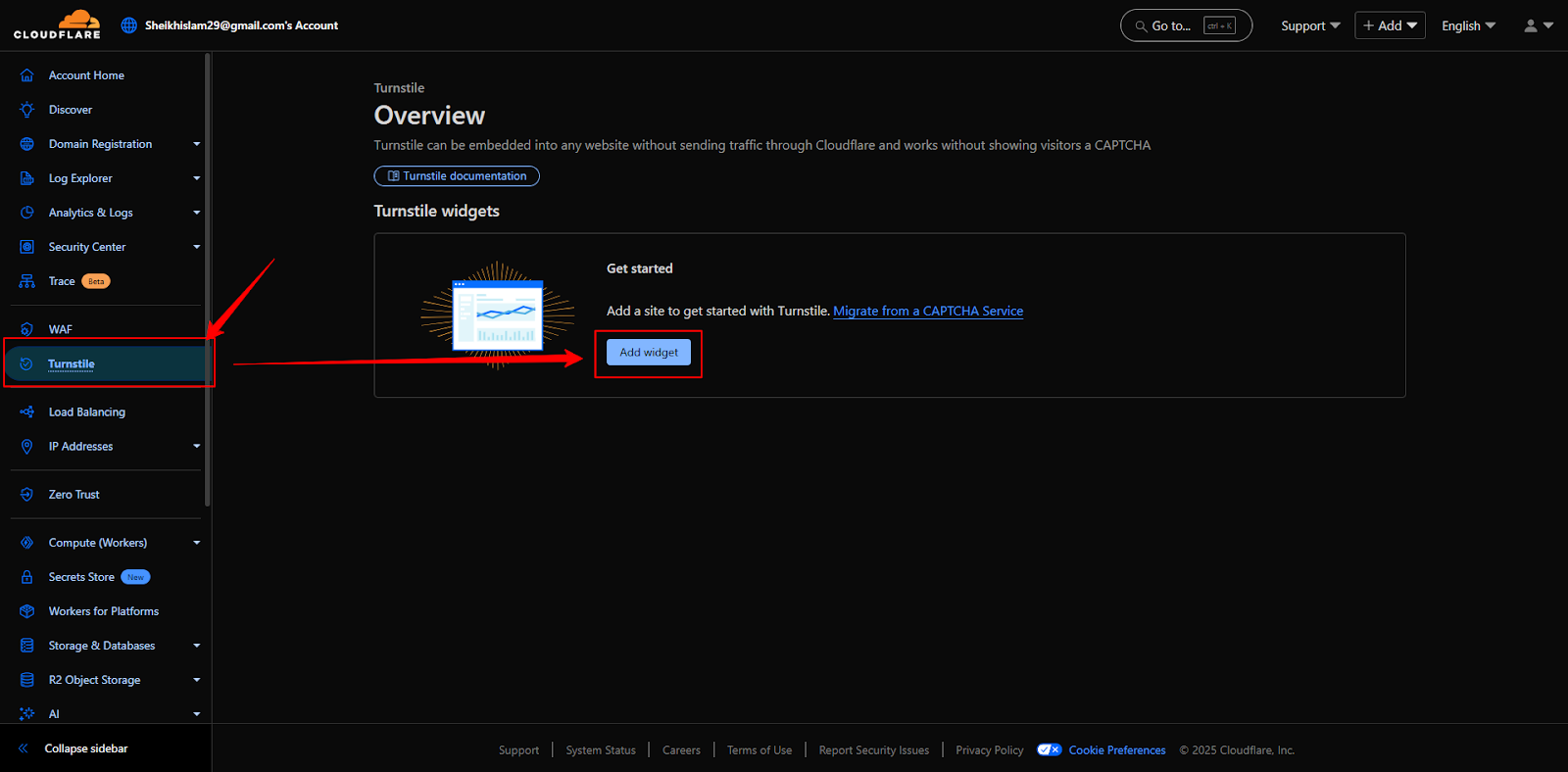Click Cookie Preferences text link
The height and width of the screenshot is (772, 1568).
click(x=1117, y=750)
